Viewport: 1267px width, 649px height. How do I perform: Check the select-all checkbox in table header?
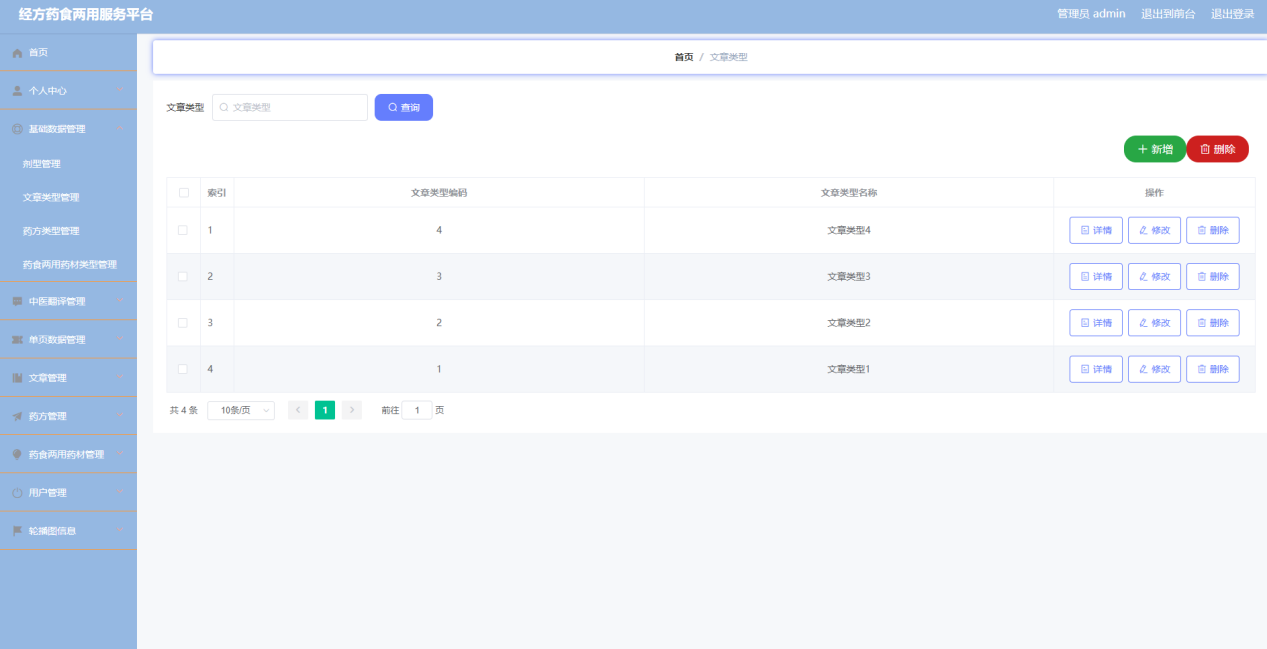pos(183,192)
